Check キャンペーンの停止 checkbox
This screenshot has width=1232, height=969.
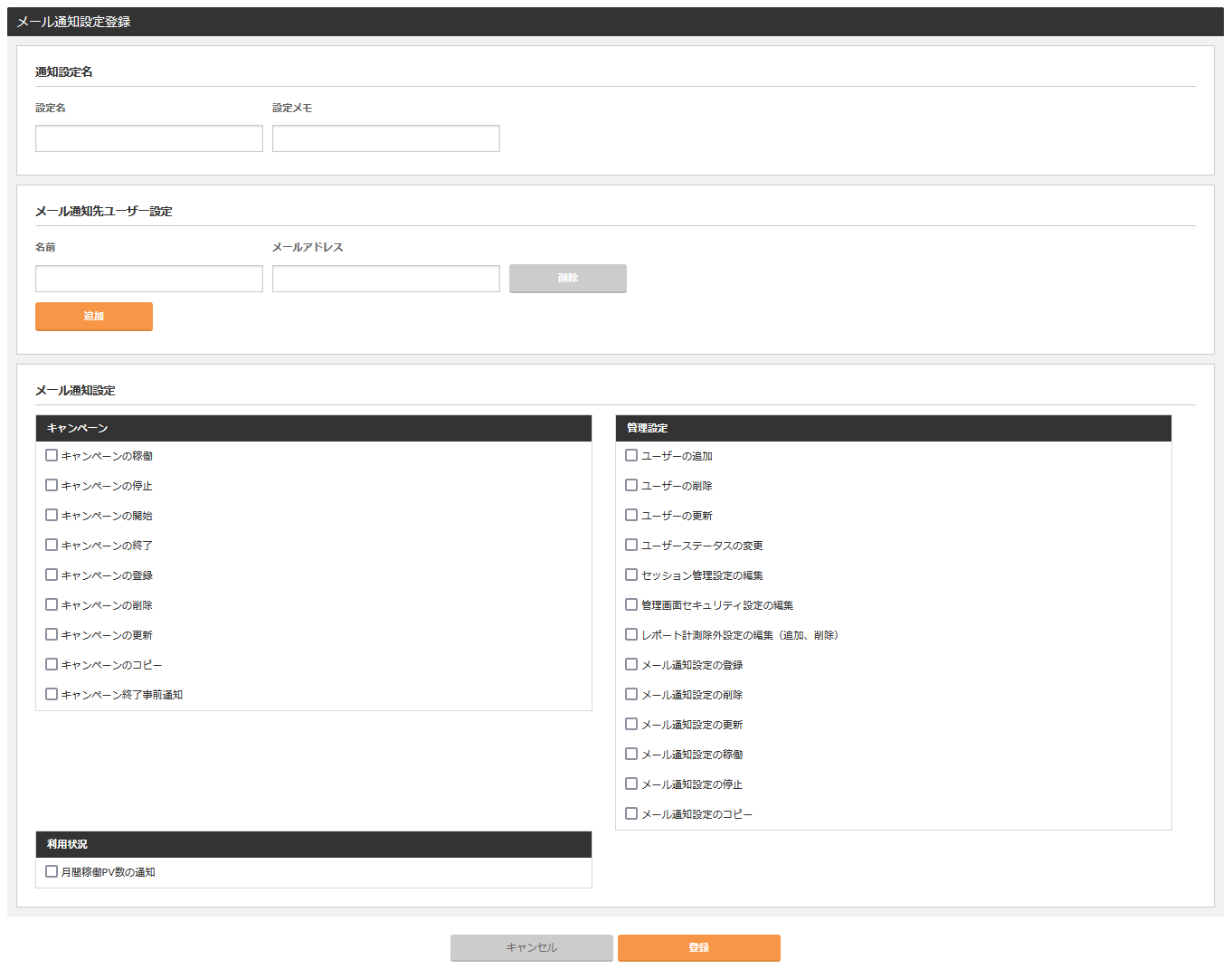52,486
